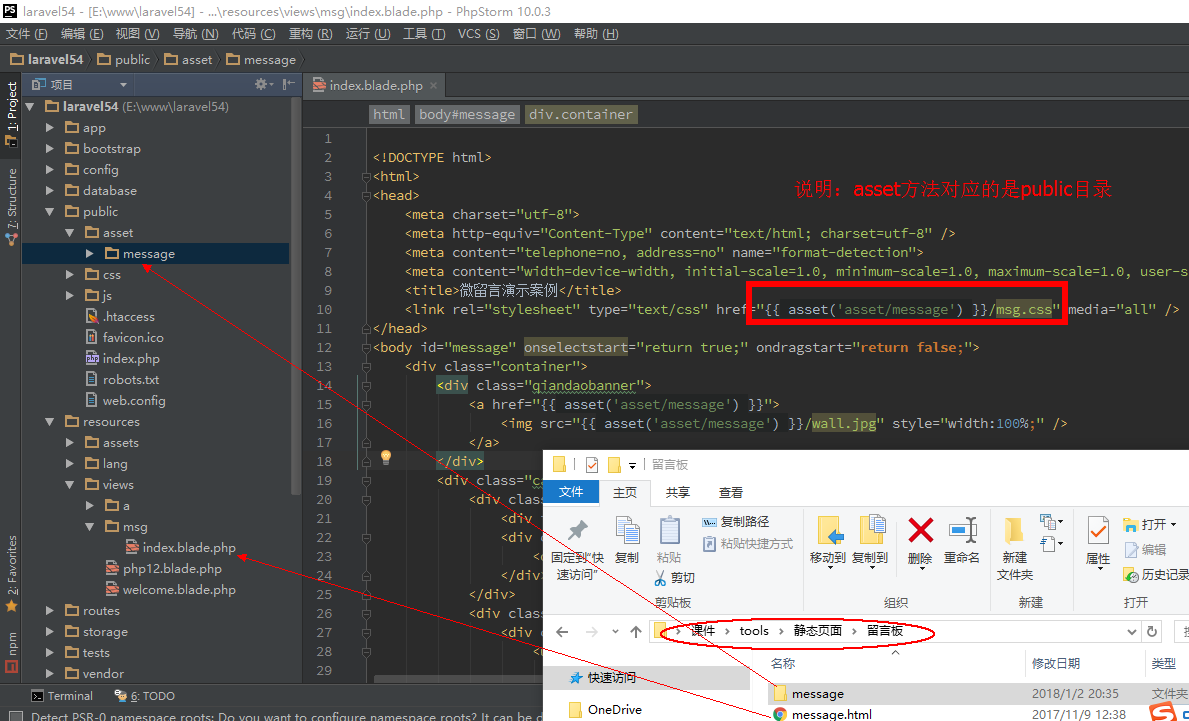The height and width of the screenshot is (721, 1189).
Task: Open the 项目 view selector dropdown
Action: click(x=123, y=85)
